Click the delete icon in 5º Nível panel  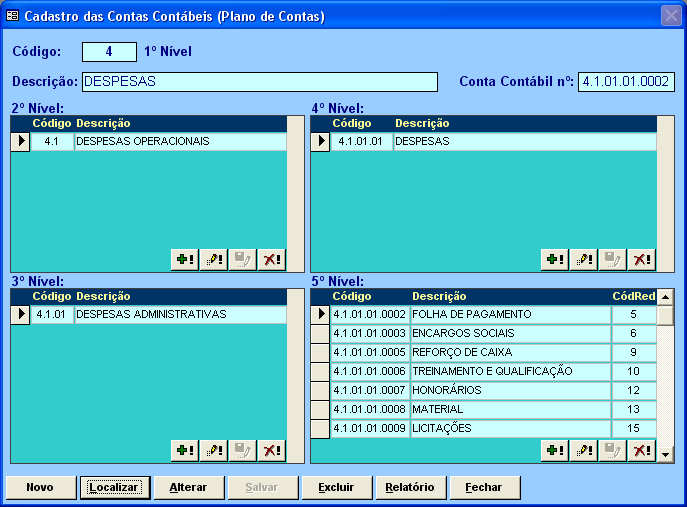pos(641,451)
